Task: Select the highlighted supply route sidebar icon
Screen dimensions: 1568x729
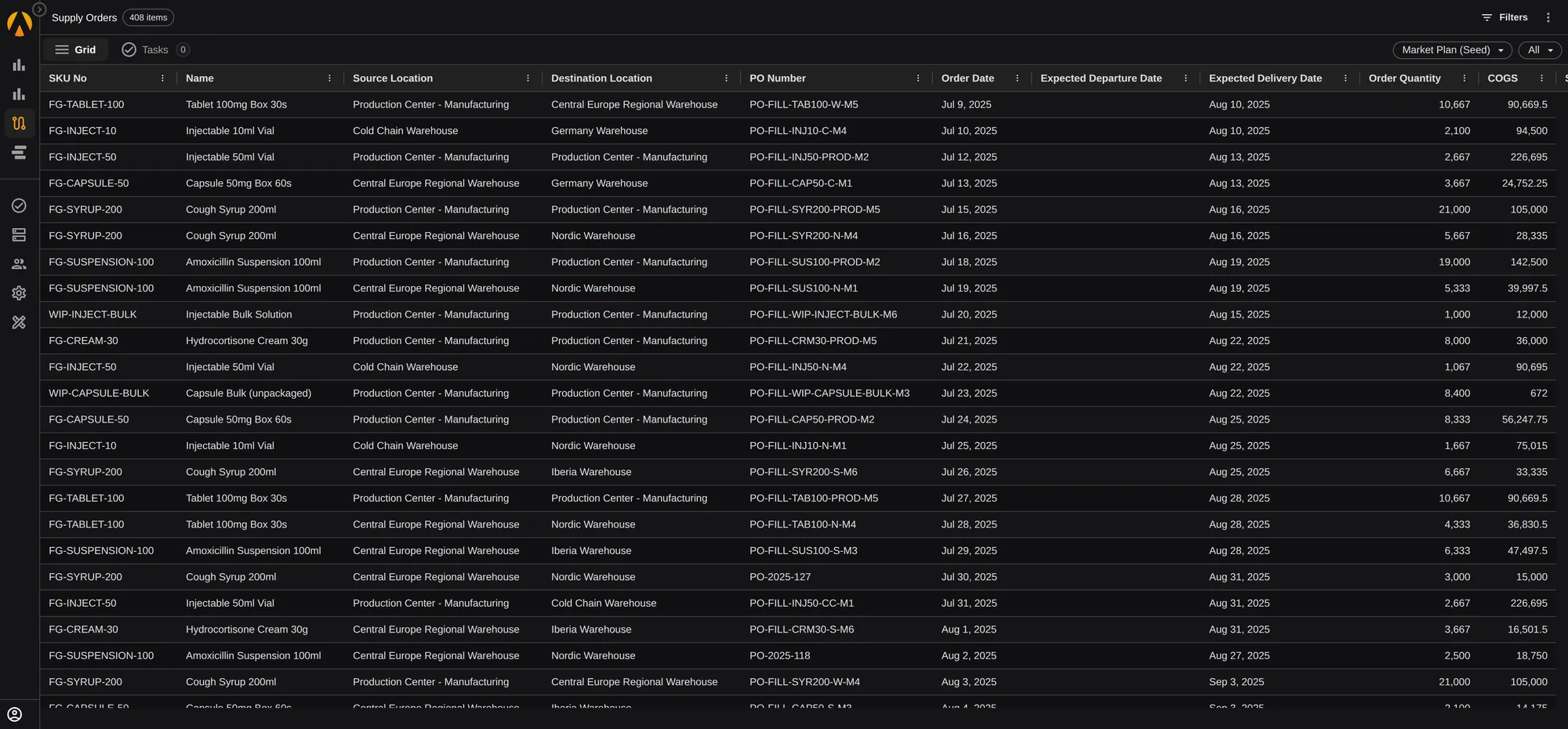Action: 19,123
